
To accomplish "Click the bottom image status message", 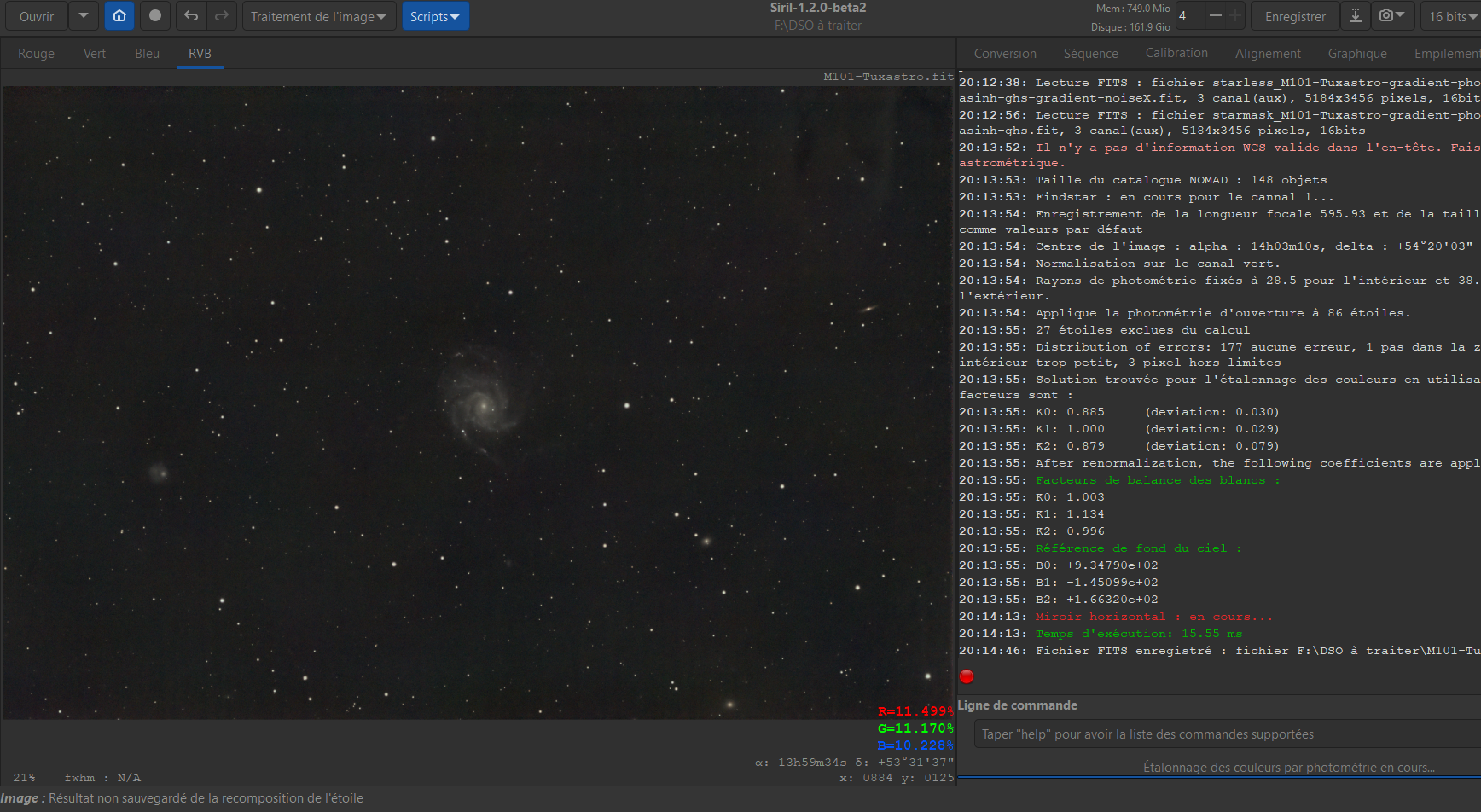I will [182, 798].
